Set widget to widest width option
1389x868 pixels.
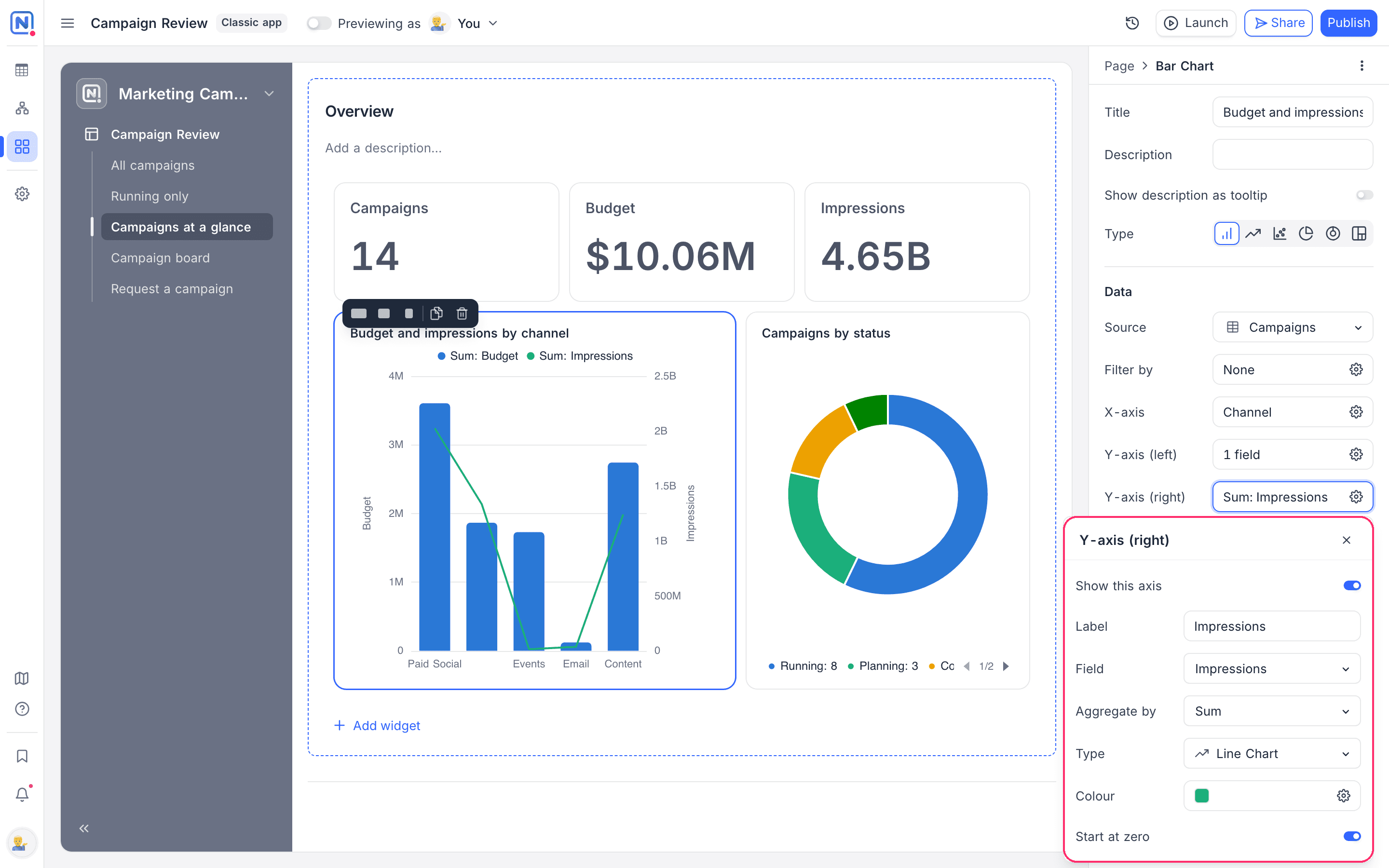click(x=359, y=313)
